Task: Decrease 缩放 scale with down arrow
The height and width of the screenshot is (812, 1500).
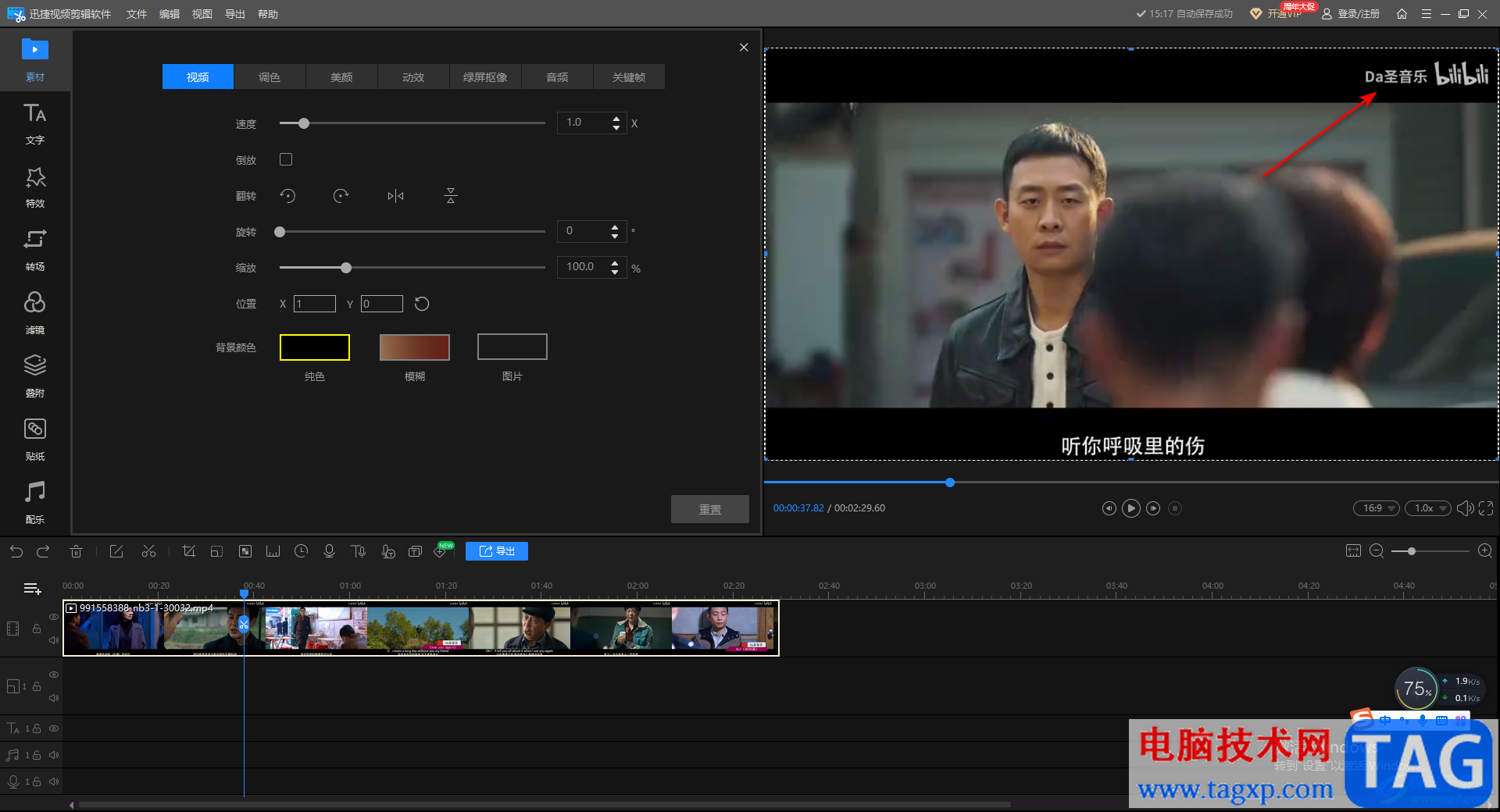Action: tap(615, 272)
